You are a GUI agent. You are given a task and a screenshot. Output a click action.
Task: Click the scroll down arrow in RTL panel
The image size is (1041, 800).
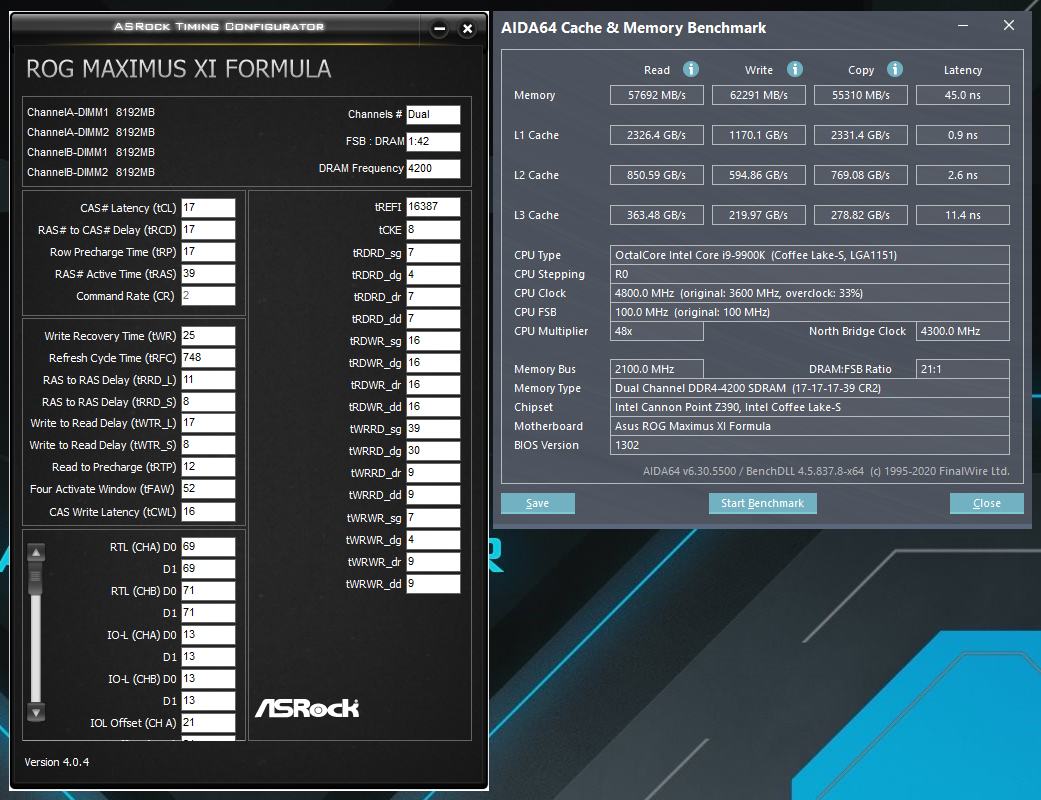point(37,712)
